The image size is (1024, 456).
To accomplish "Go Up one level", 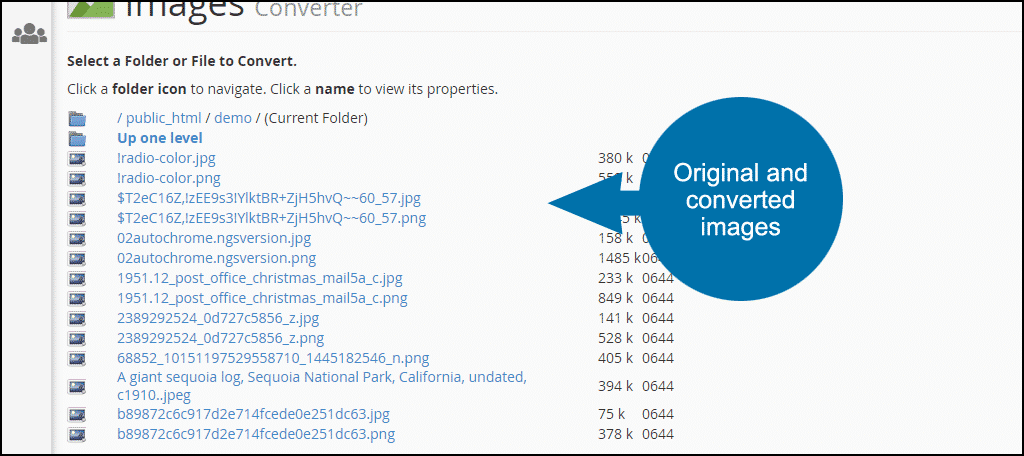I will point(160,138).
